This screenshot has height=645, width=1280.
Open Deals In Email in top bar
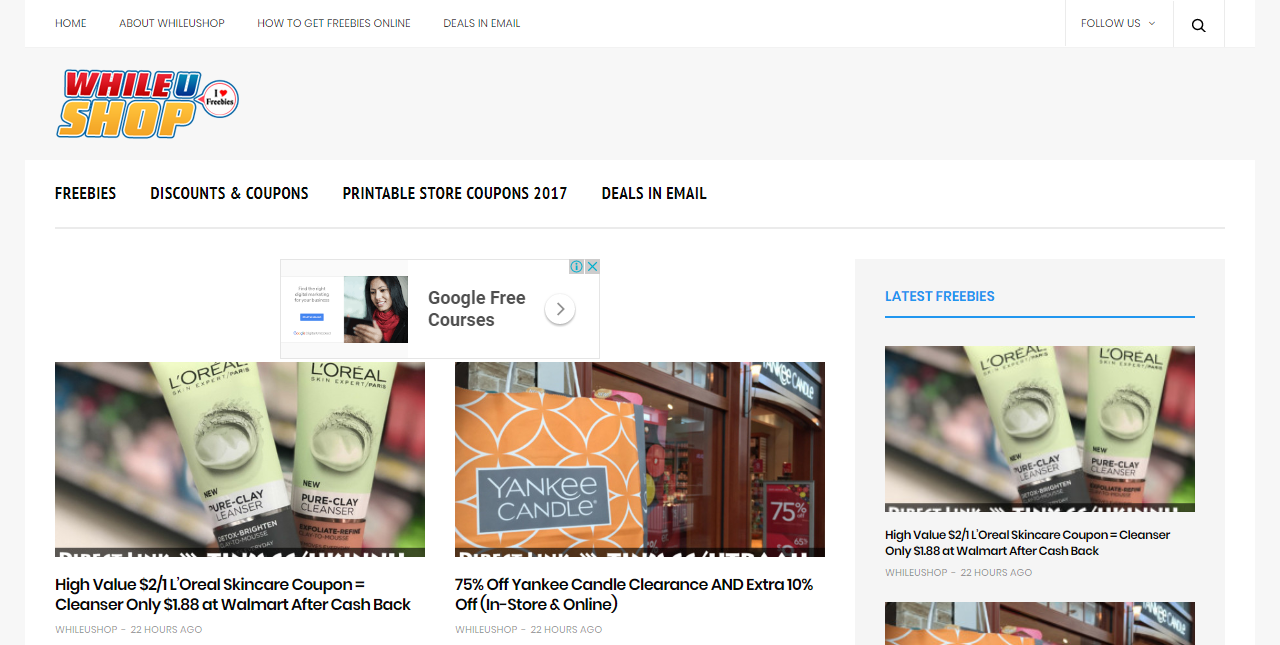481,23
